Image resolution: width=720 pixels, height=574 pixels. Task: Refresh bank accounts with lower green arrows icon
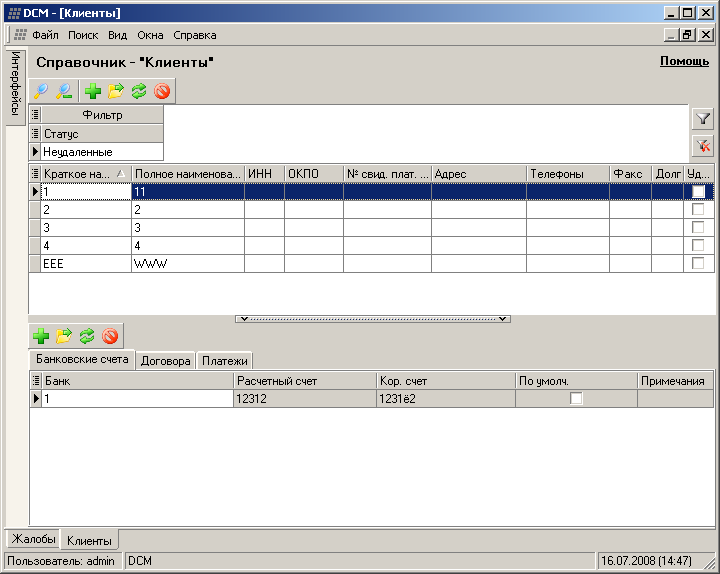click(87, 336)
